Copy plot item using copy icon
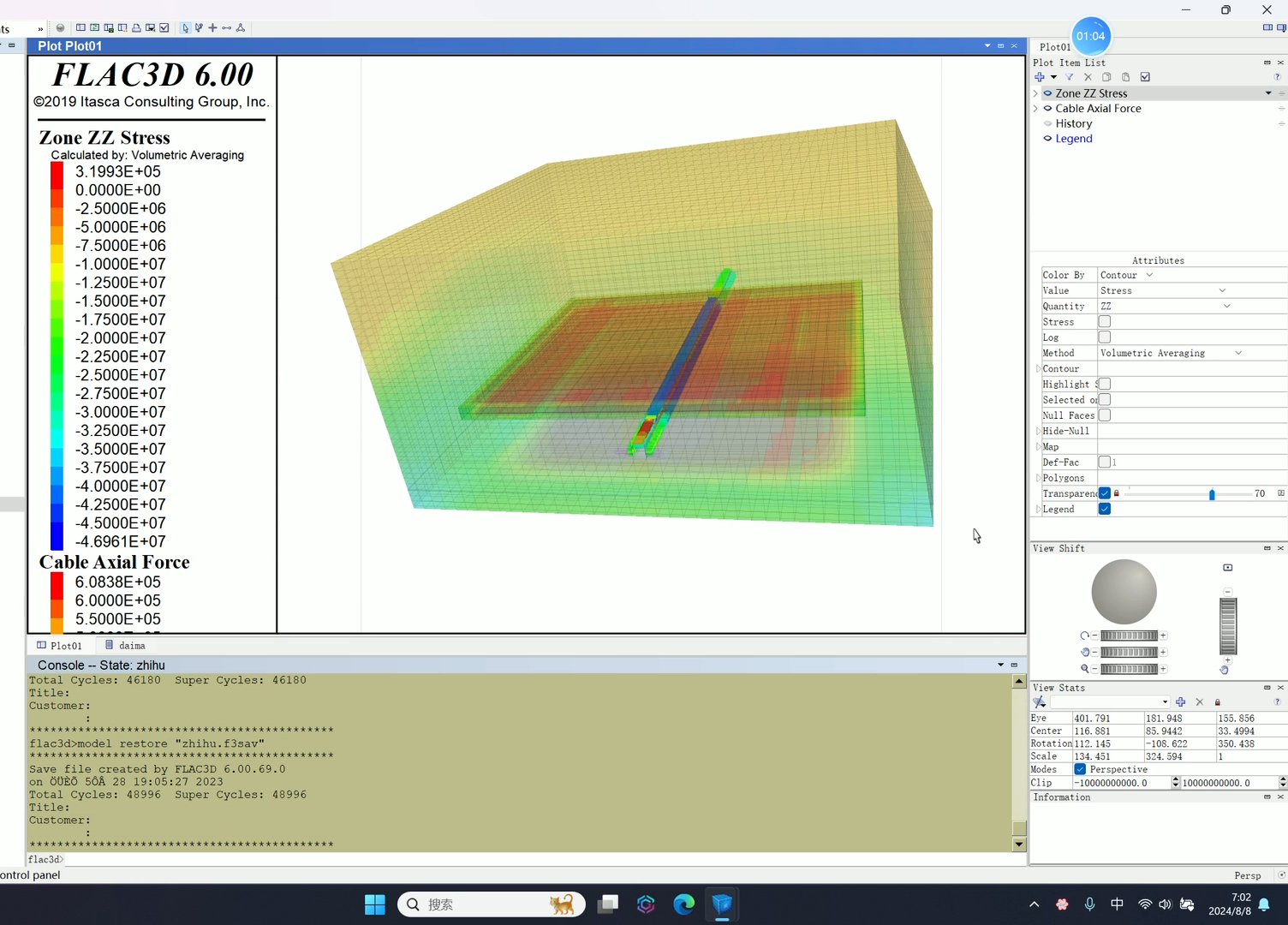This screenshot has width=1288, height=925. (1106, 77)
